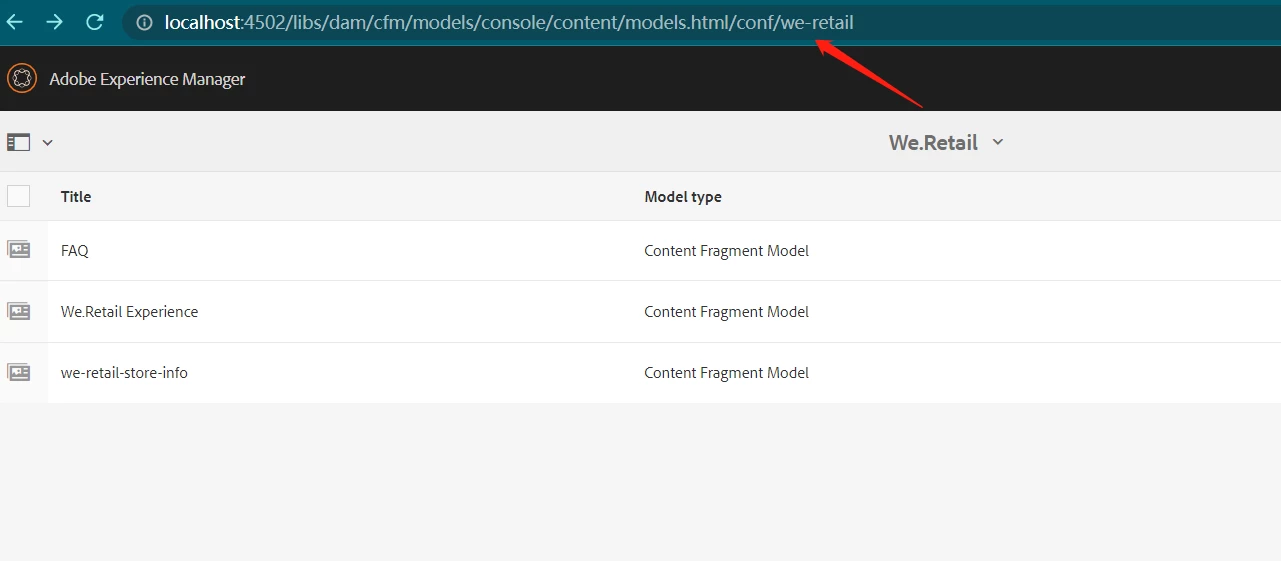Expand the rail view dropdown chevron
The width and height of the screenshot is (1281, 561).
(47, 142)
